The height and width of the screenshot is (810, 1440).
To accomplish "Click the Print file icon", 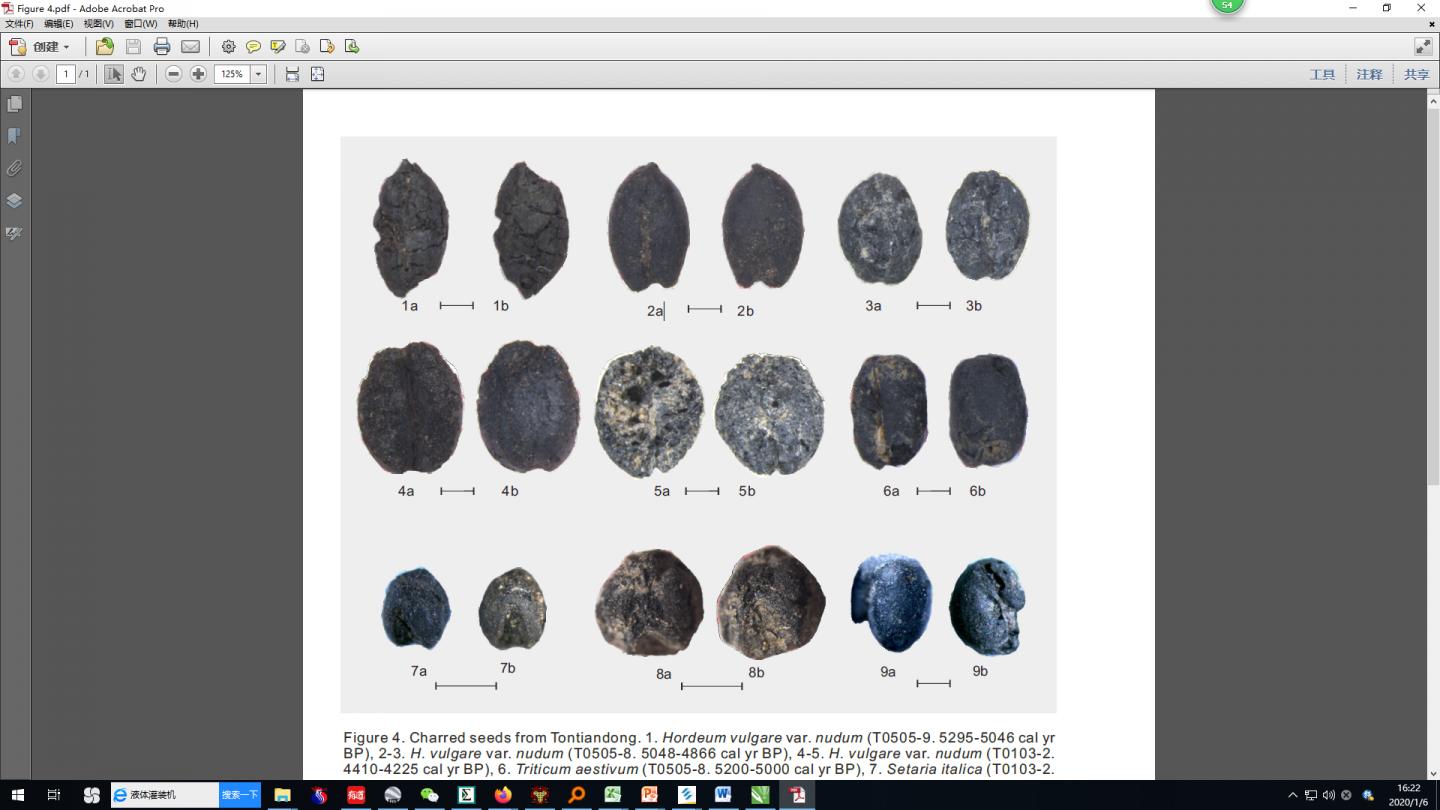I will point(162,46).
